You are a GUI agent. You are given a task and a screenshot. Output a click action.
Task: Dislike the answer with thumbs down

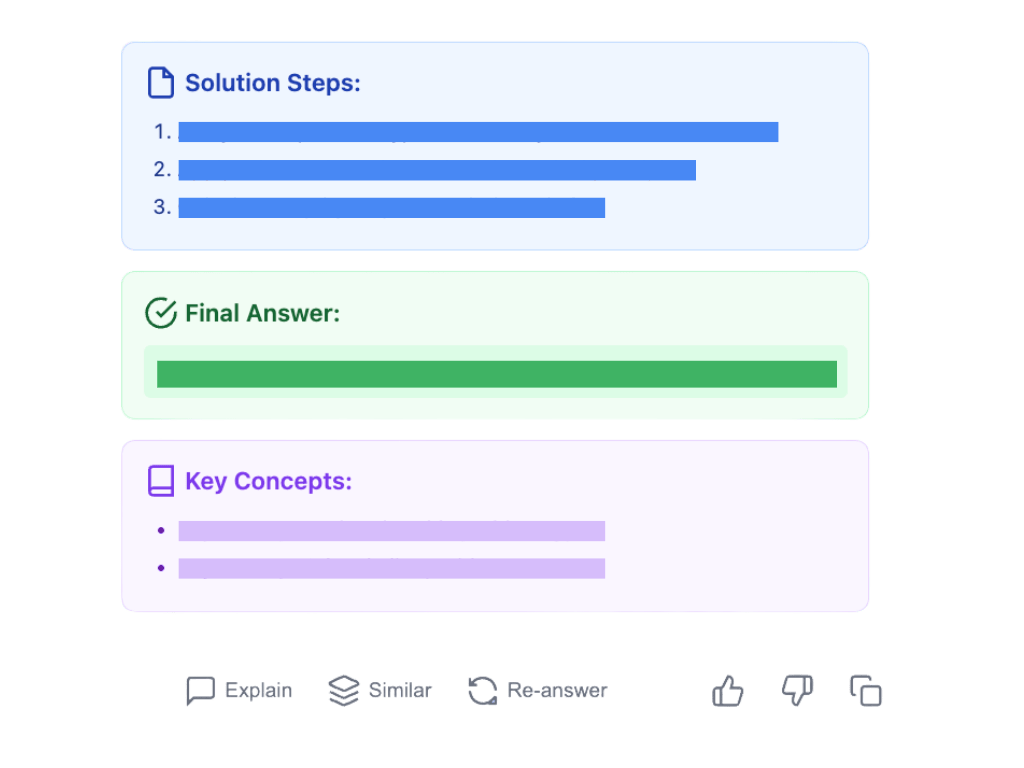tap(796, 691)
